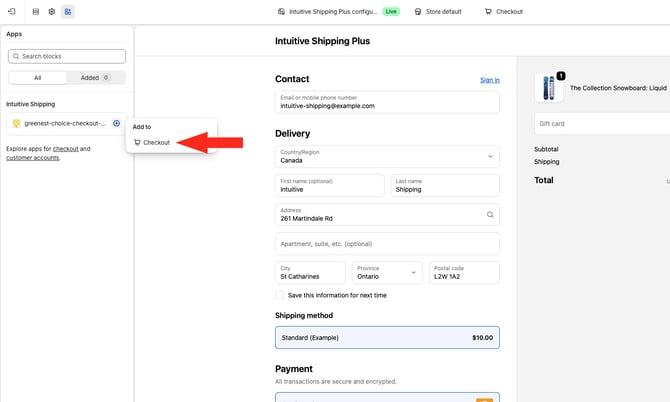
Task: Click the Intuitive Shipping section label
Action: click(x=30, y=104)
